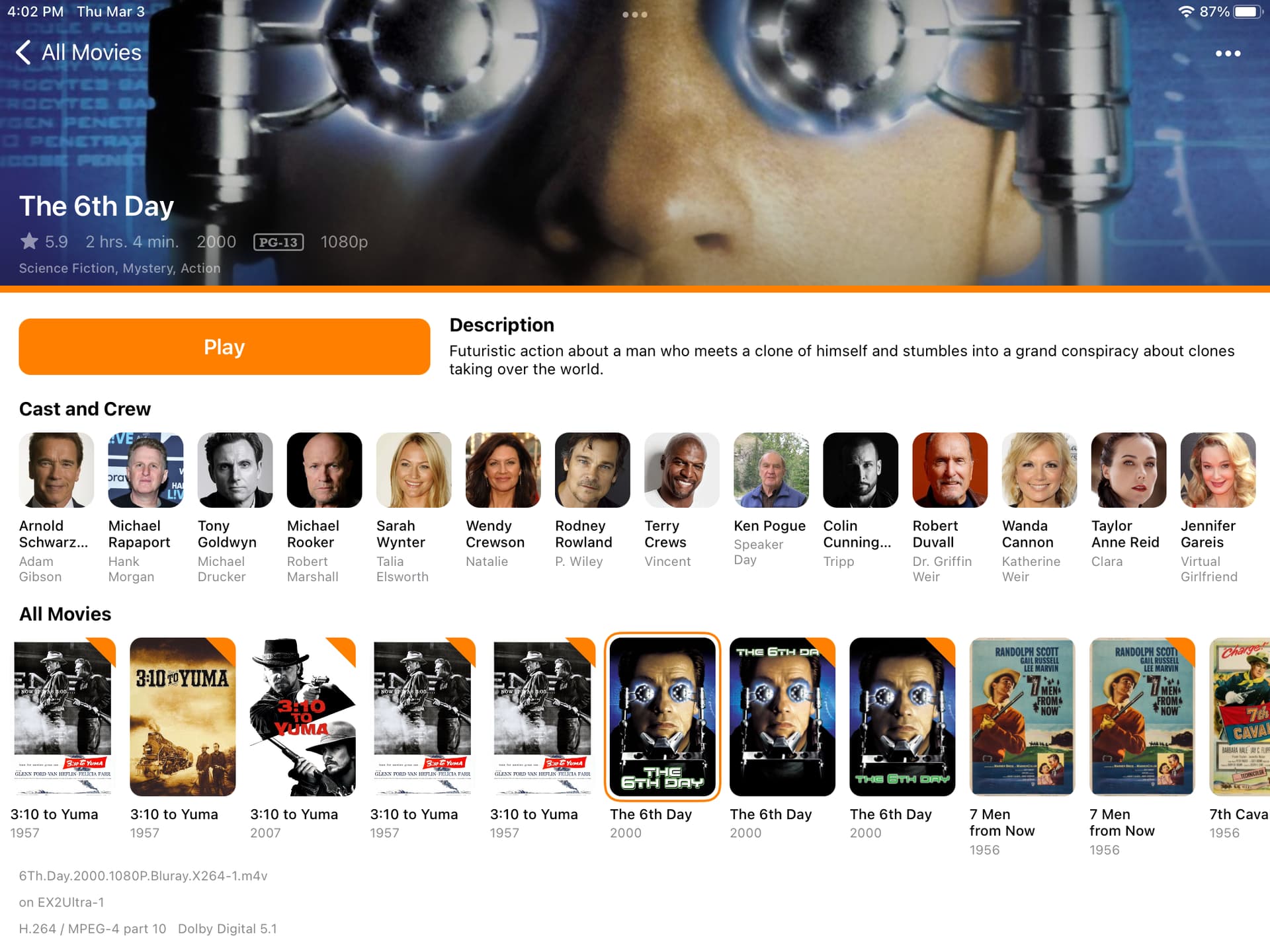Open the brown 3:10 to Yuma train poster
The image size is (1270, 952).
(183, 717)
